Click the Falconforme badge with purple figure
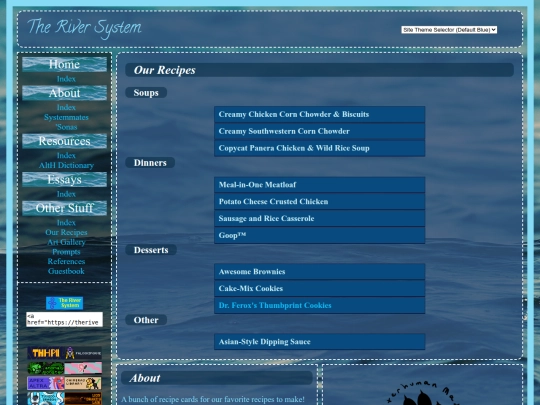 pos(83,353)
